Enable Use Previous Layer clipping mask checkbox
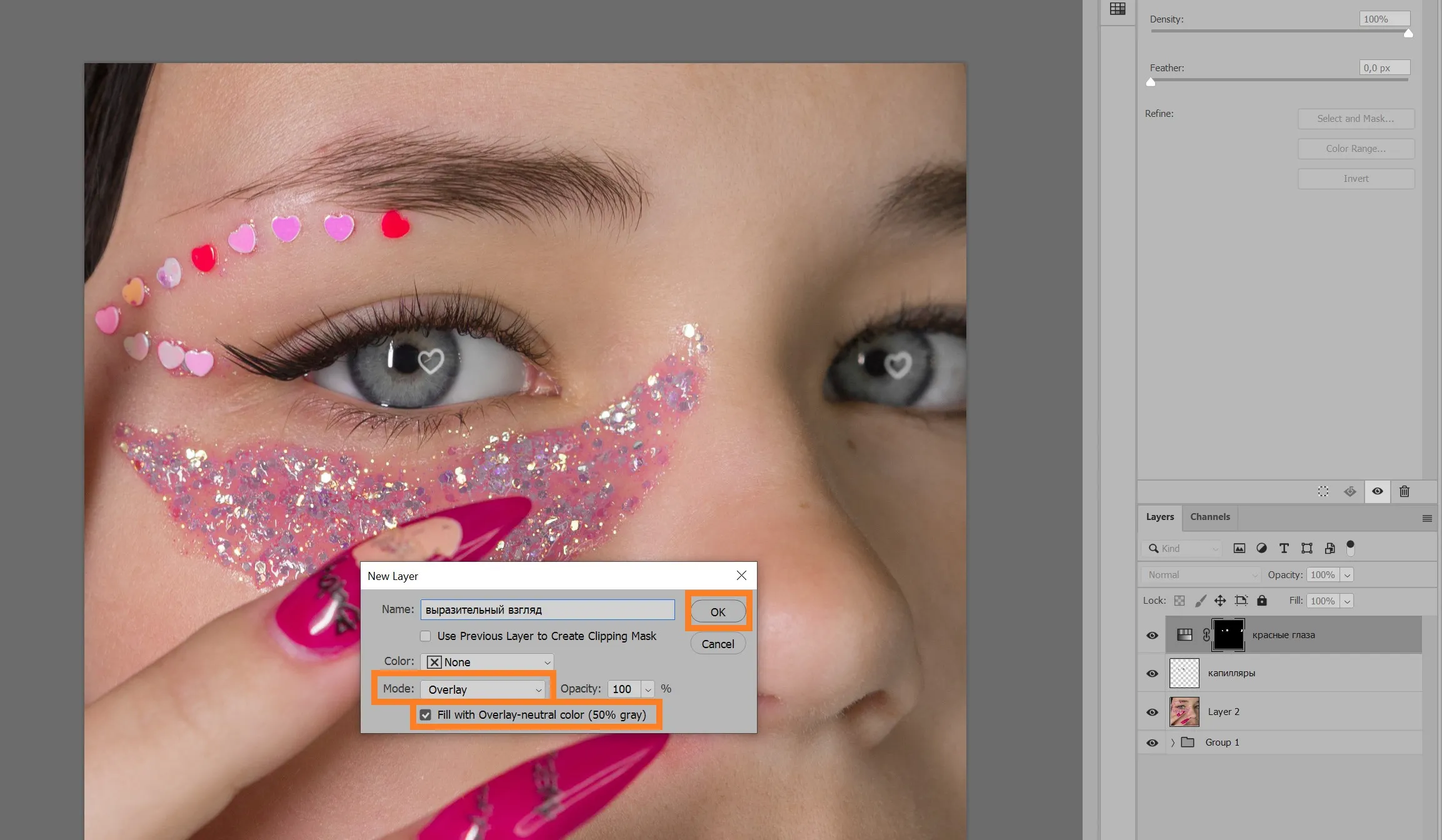This screenshot has height=840, width=1442. pyautogui.click(x=425, y=636)
